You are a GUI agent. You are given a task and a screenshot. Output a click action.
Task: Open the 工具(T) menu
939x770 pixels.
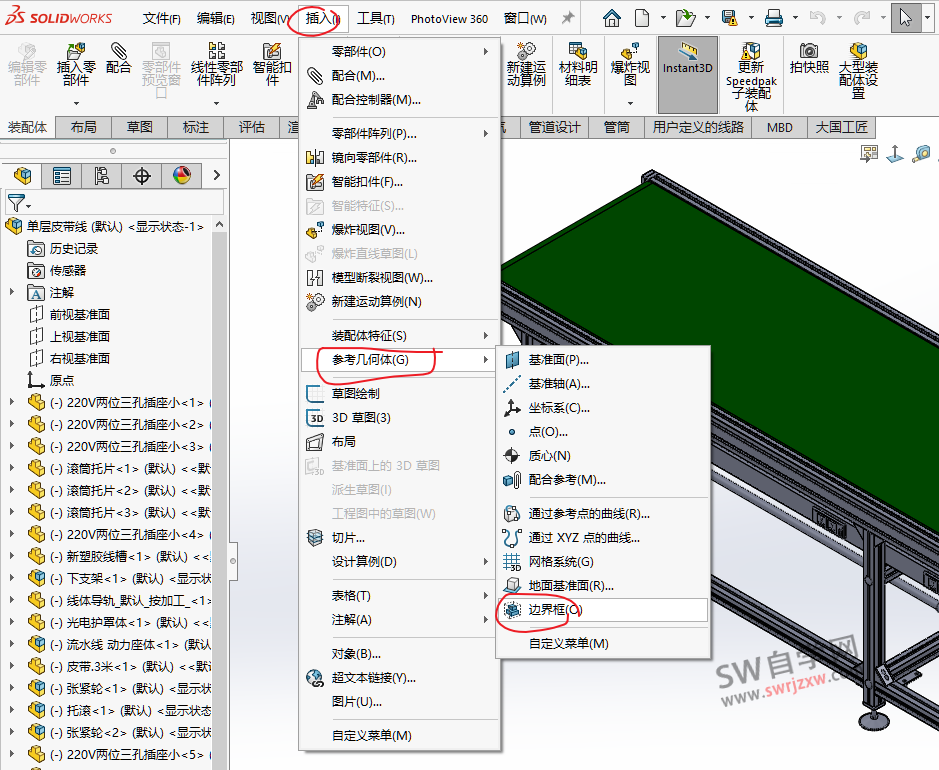pyautogui.click(x=375, y=16)
